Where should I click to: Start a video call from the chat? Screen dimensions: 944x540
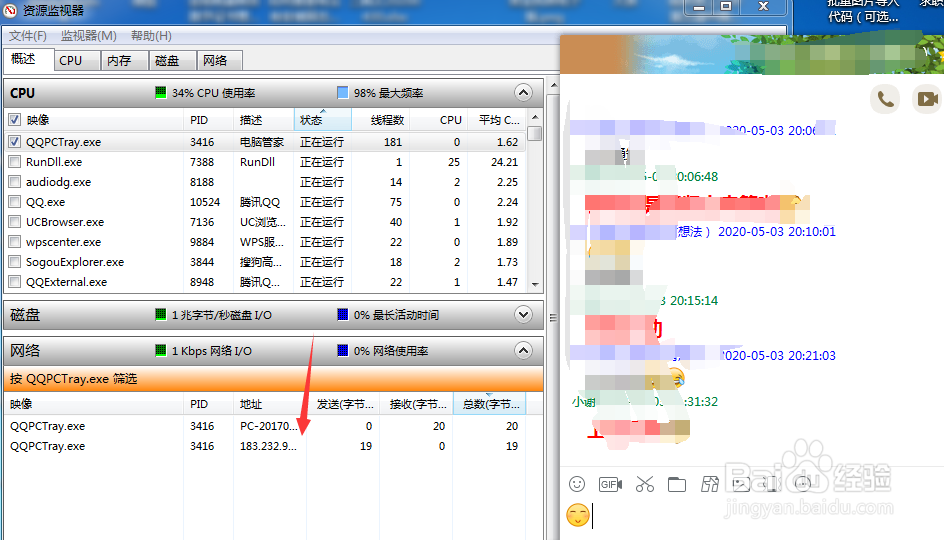(928, 99)
